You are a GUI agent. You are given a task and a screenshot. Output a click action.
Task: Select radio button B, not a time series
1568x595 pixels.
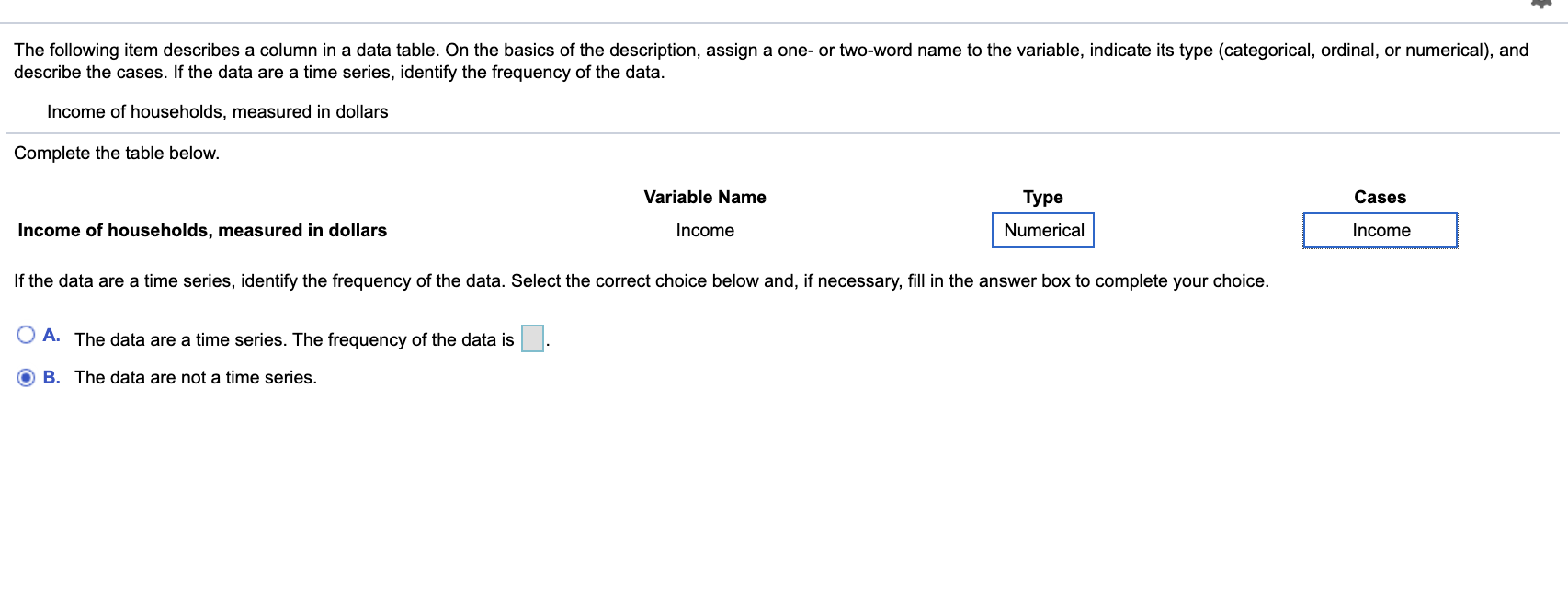(25, 377)
